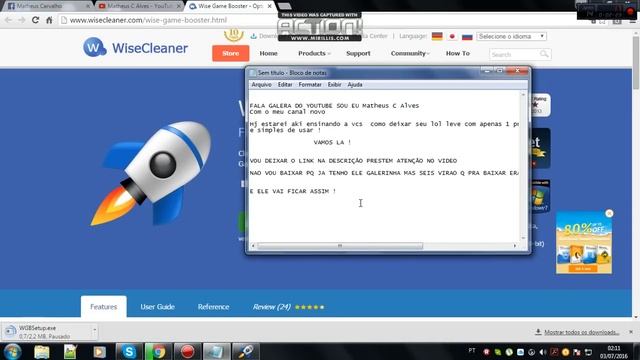The width and height of the screenshot is (640, 360).
Task: Open the Selecione o idioma dropdown
Action: 511,36
